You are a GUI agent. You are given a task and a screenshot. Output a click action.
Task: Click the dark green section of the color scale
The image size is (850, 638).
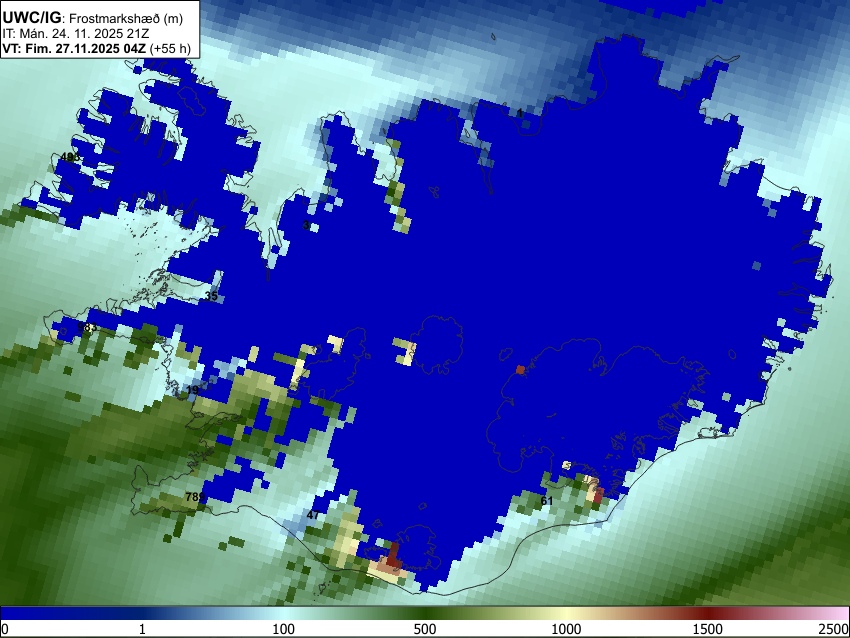(425, 613)
